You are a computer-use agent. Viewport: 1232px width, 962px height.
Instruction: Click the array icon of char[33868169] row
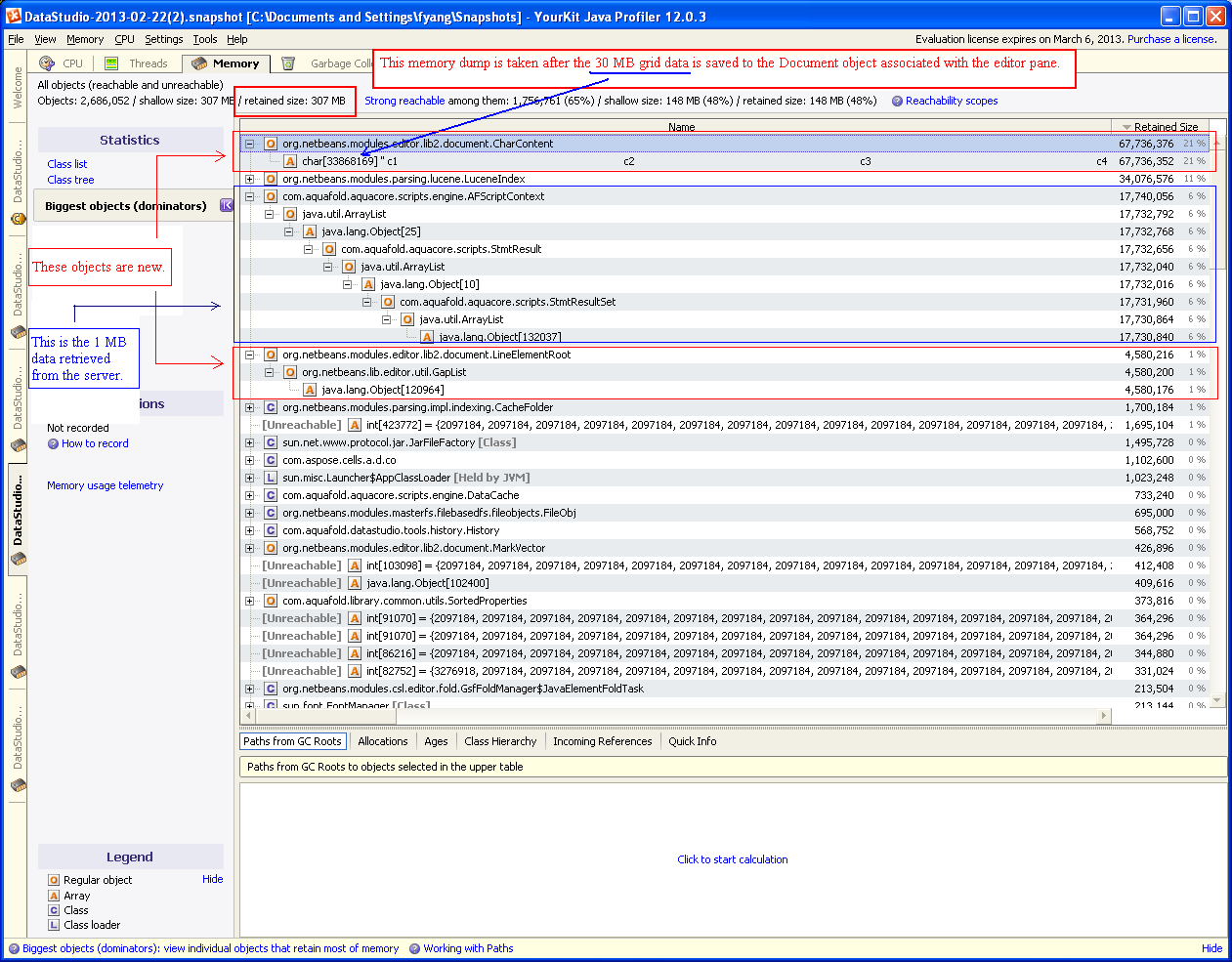(290, 161)
